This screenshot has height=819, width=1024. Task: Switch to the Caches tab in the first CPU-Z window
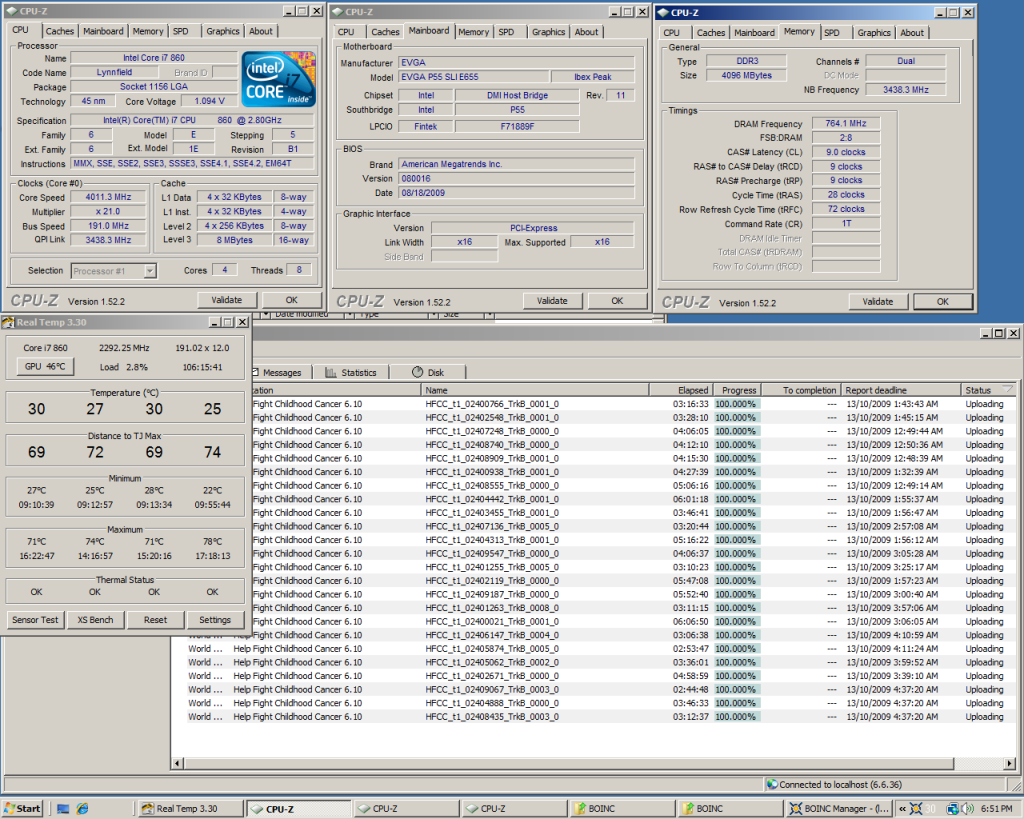[59, 31]
